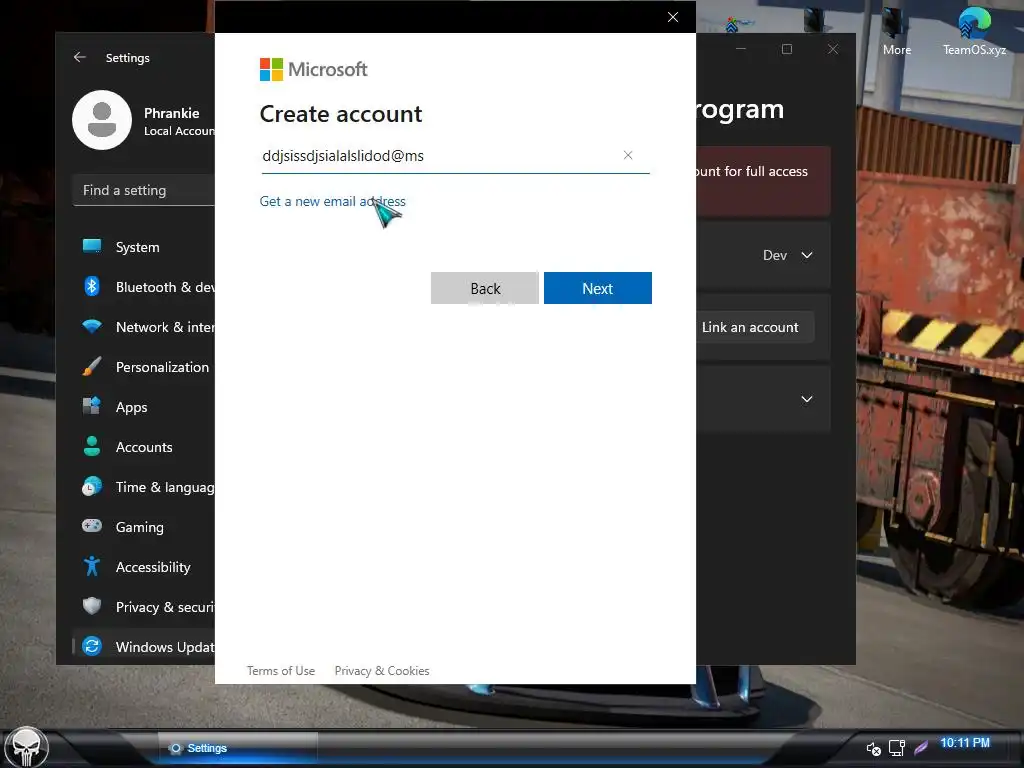Click the Windows Update refresh icon
The width and height of the screenshot is (1024, 768).
pyautogui.click(x=92, y=646)
